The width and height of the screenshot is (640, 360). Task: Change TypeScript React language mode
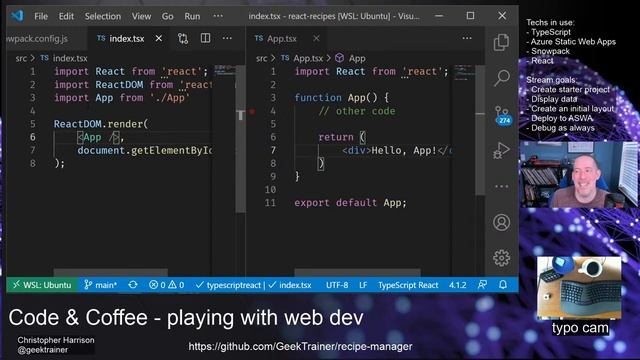pyautogui.click(x=408, y=285)
